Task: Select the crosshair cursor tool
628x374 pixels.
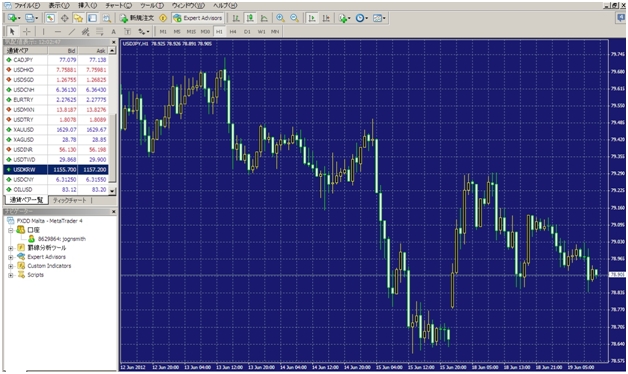Action: click(x=26, y=32)
